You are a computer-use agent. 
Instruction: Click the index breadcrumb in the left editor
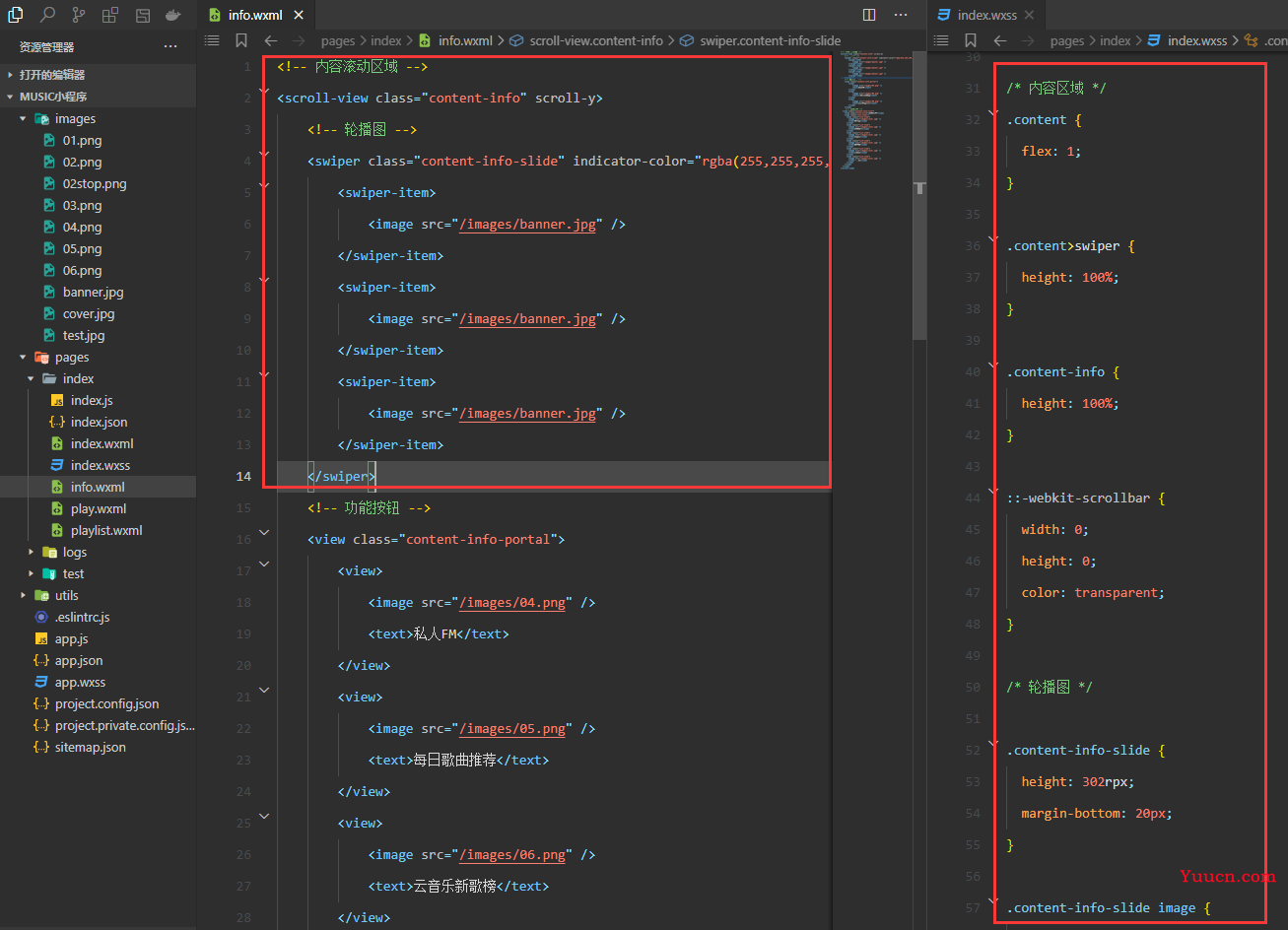click(x=386, y=40)
